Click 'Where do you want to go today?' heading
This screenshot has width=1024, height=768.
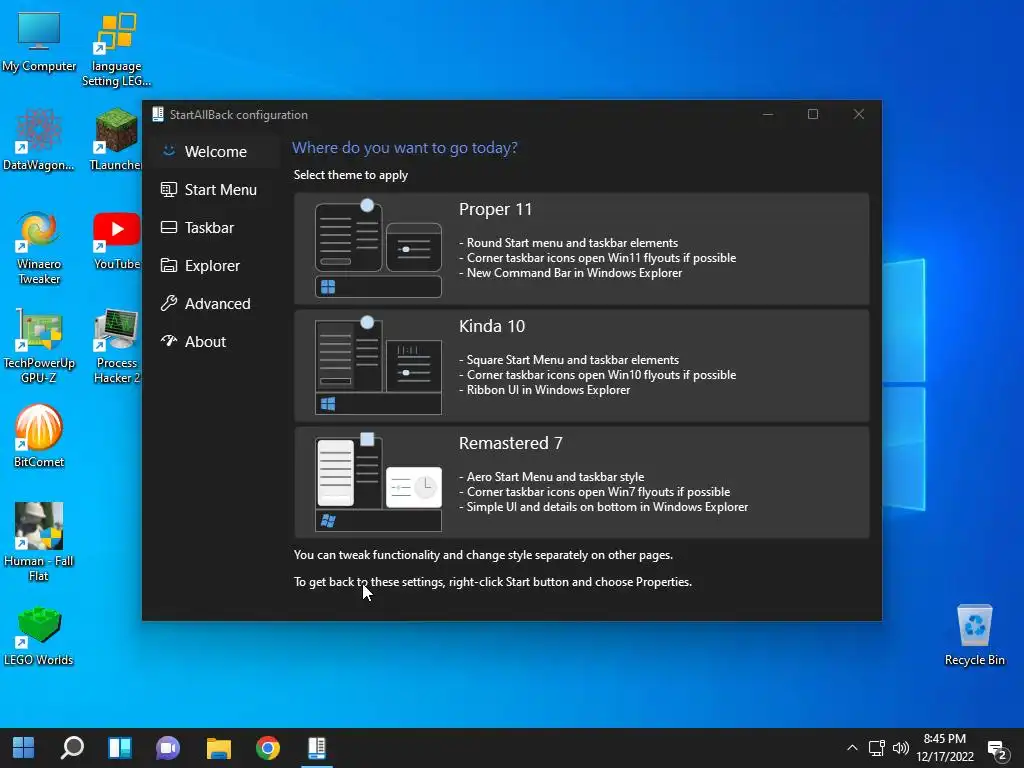pos(404,148)
